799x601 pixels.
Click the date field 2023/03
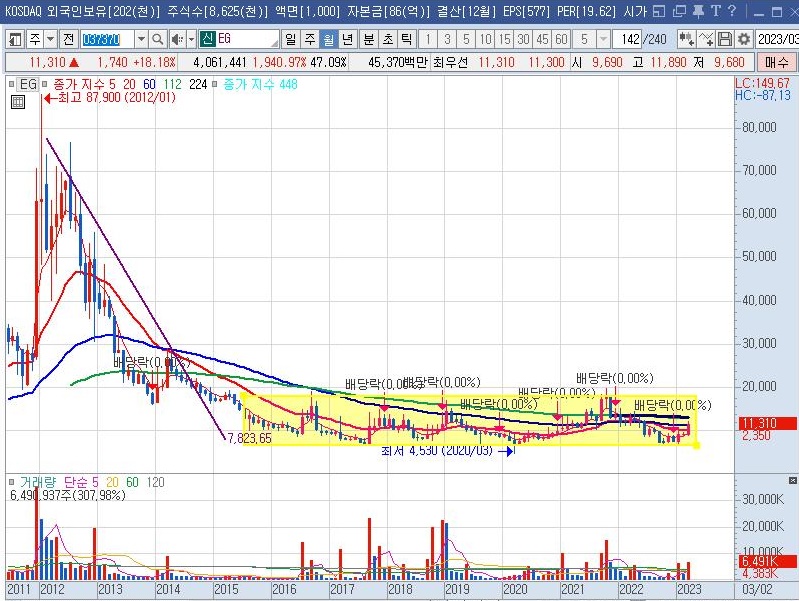pos(777,39)
